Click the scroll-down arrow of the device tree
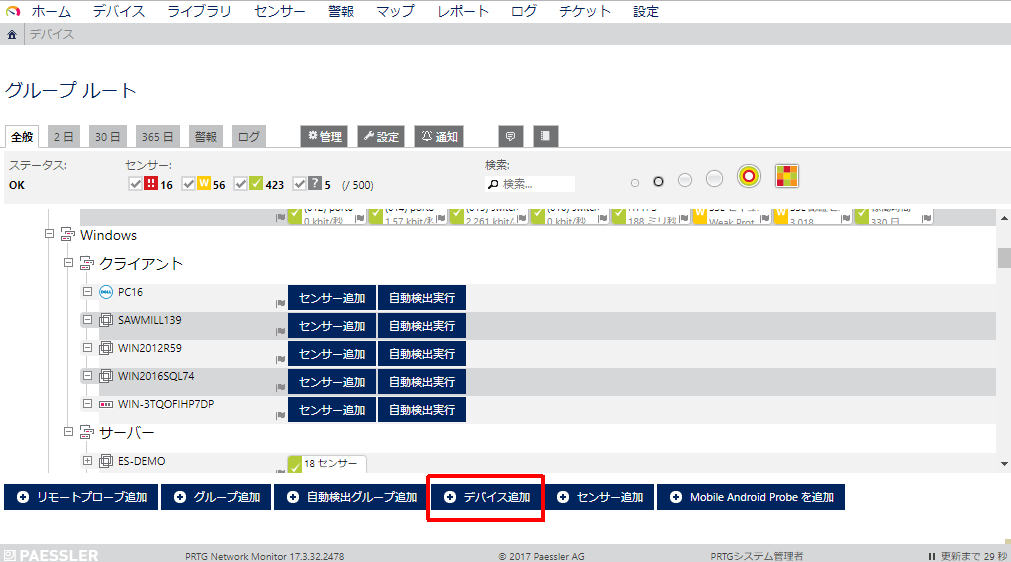Screen dimensions: 1011x562 (x=1004, y=463)
